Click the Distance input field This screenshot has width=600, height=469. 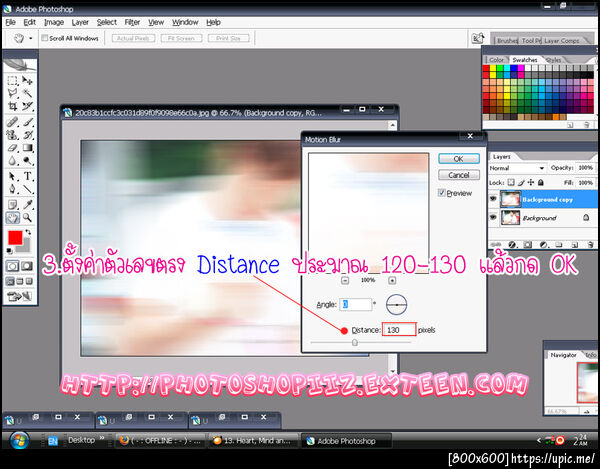pos(399,330)
